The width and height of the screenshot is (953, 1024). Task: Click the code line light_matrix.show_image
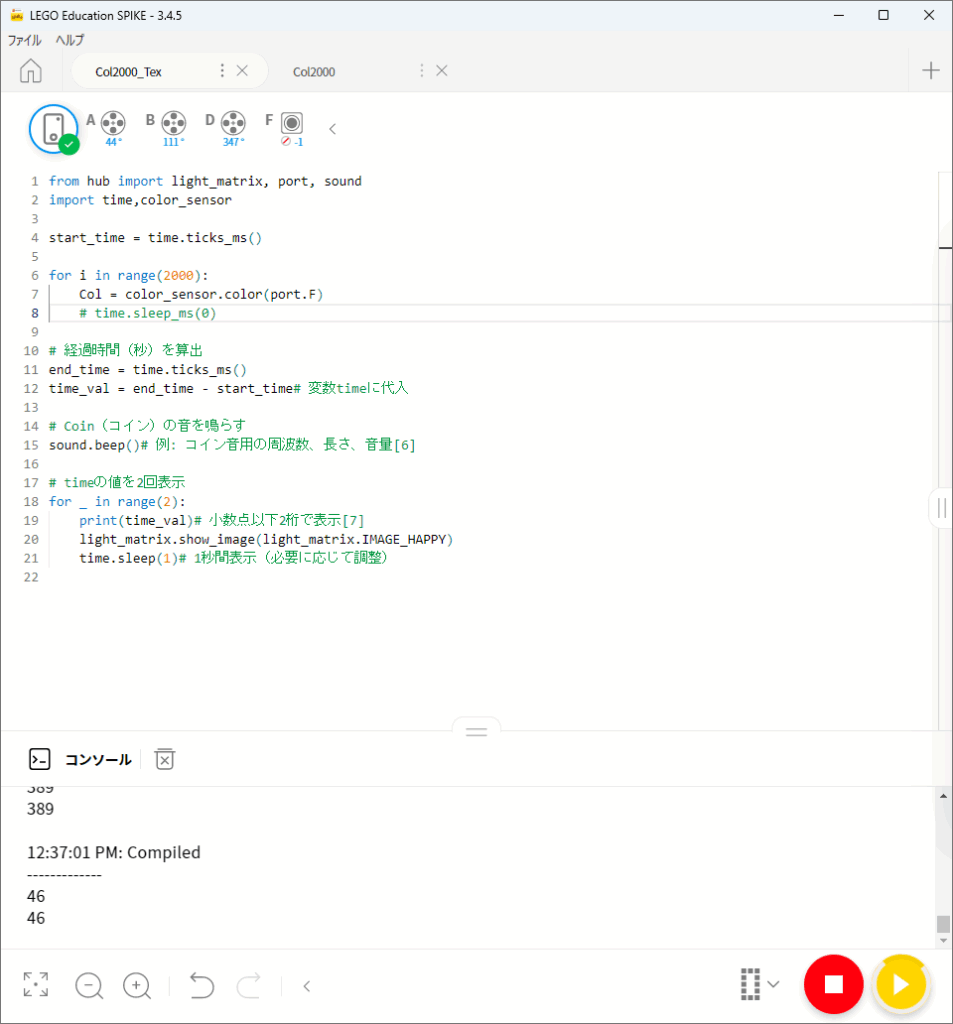coord(266,539)
